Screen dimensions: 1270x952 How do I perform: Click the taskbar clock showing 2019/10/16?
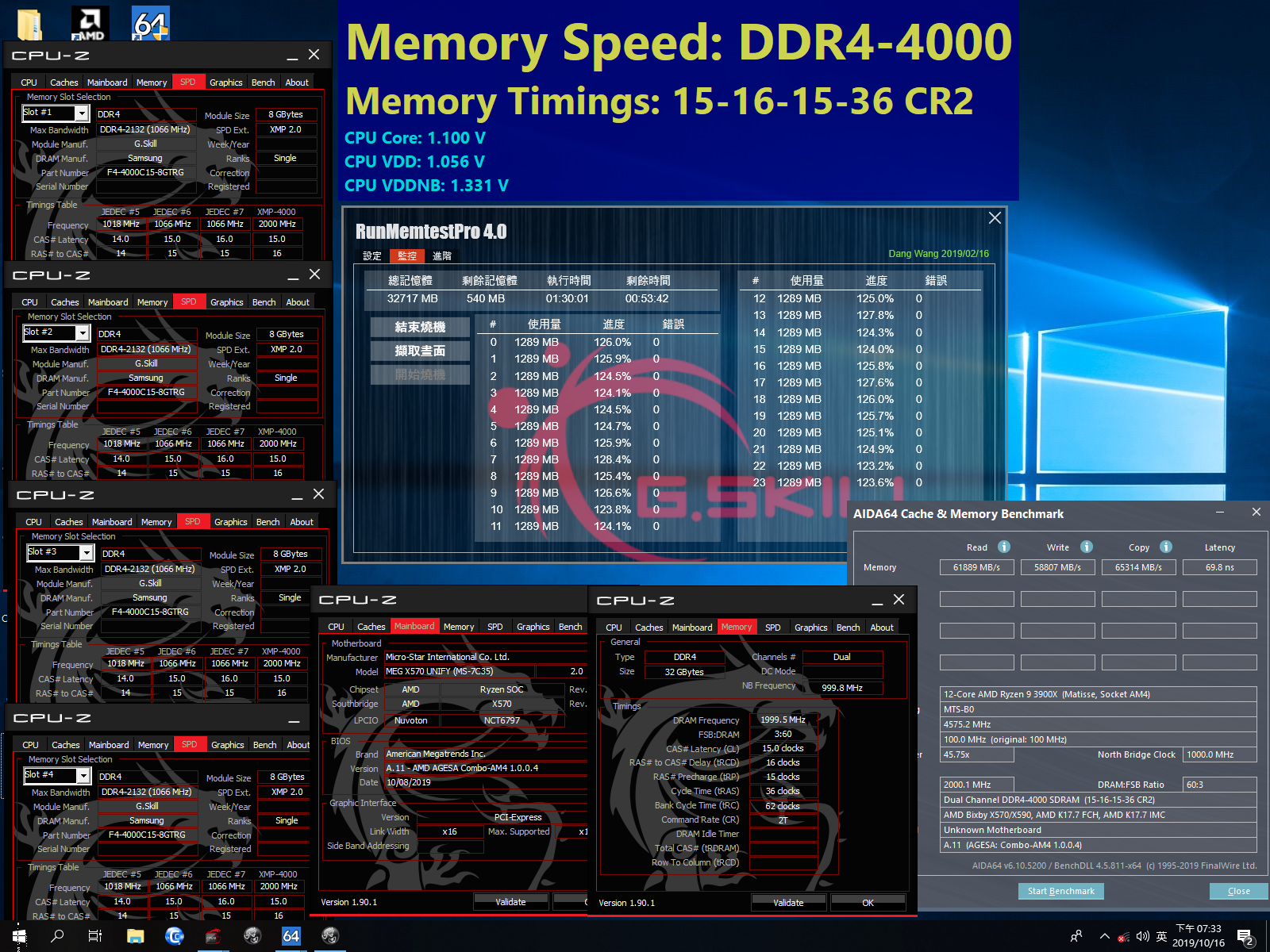pyautogui.click(x=1197, y=936)
